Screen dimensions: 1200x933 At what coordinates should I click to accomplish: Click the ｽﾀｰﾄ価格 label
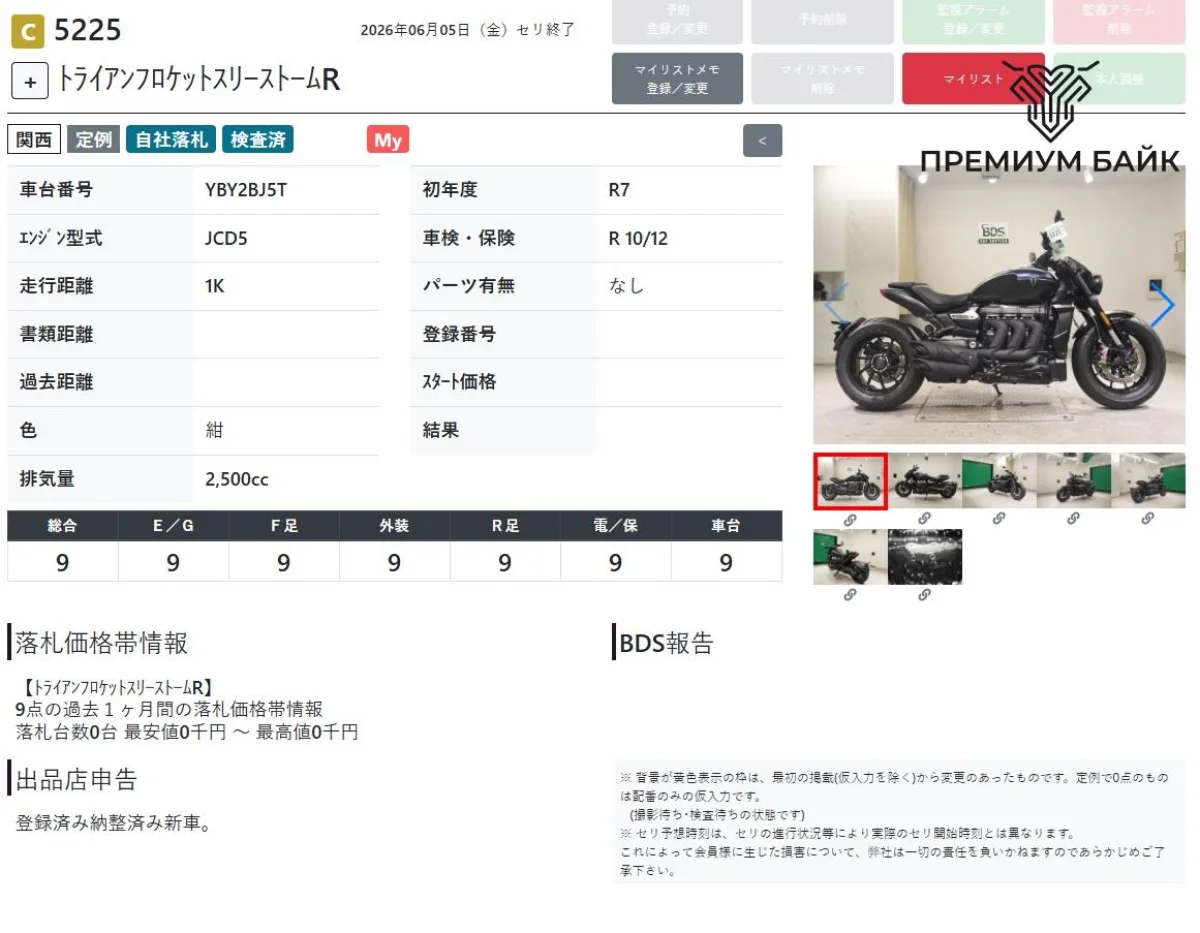[x=459, y=382]
